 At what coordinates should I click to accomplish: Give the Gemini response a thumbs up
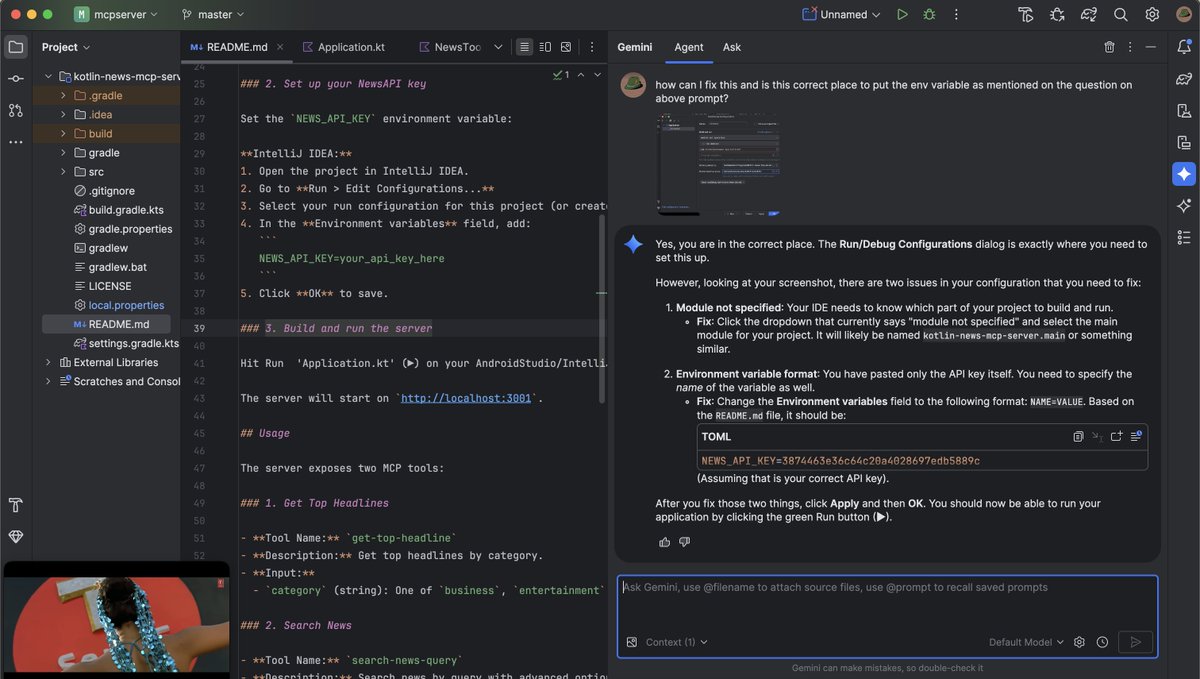(665, 542)
